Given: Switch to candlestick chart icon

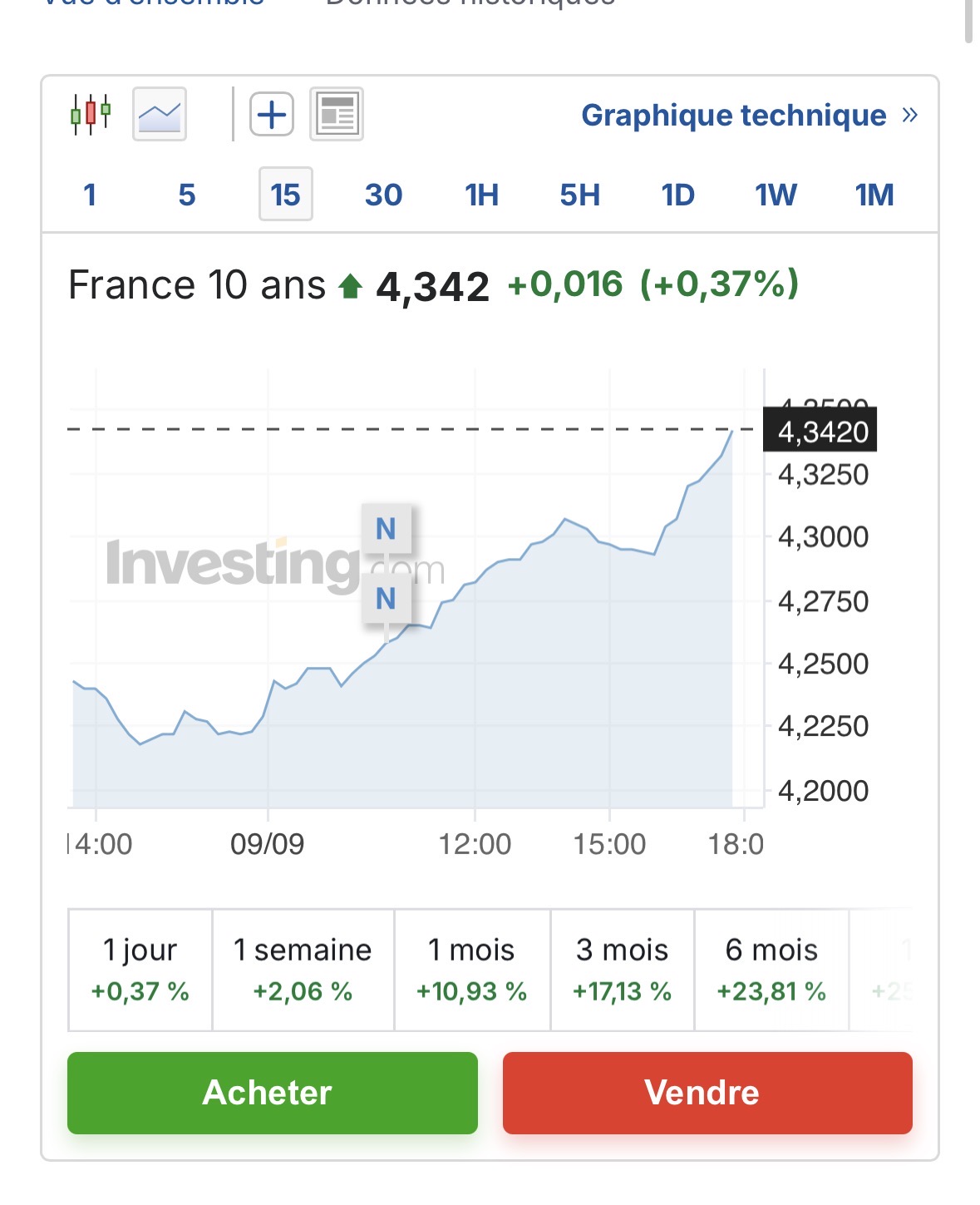Looking at the screenshot, I should [91, 114].
